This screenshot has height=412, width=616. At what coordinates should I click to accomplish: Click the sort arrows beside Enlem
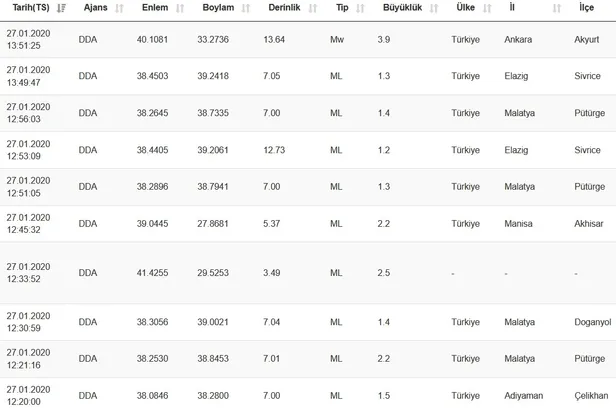(x=181, y=8)
